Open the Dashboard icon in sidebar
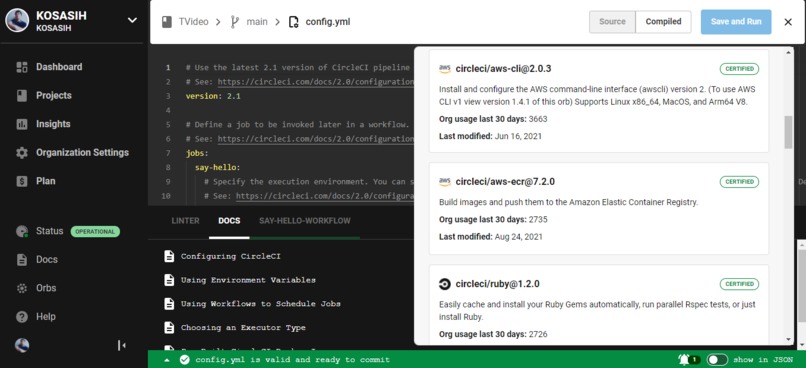 click(22, 67)
